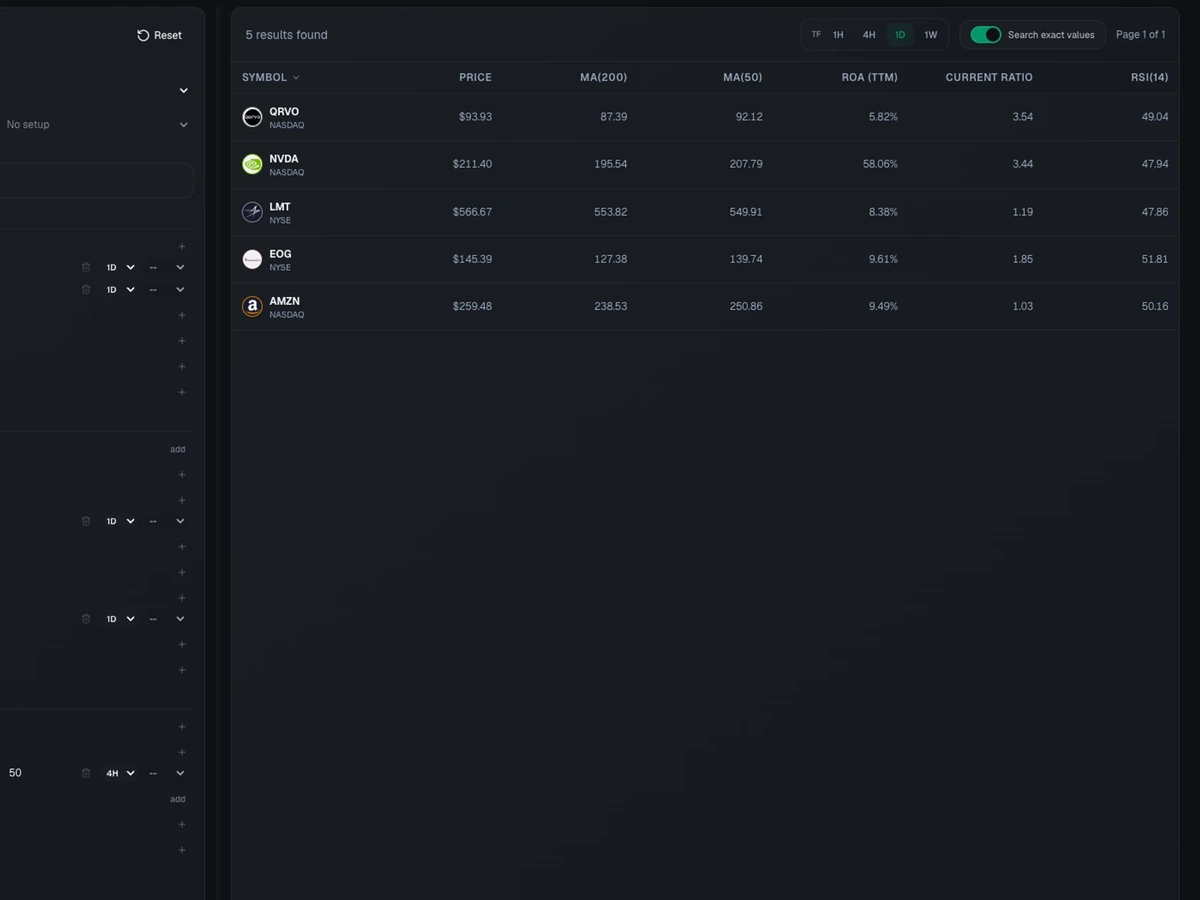This screenshot has width=1200, height=900.
Task: Click the MA(50) value 92.12
Action: (x=749, y=117)
